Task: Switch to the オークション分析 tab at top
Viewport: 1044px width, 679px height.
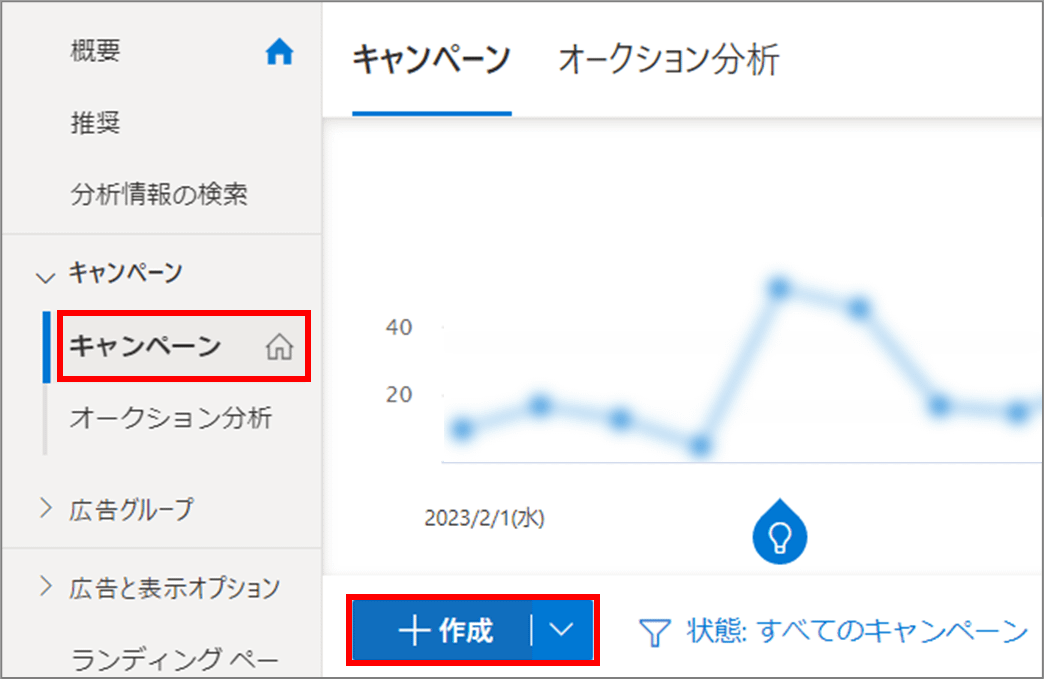Action: [x=668, y=60]
